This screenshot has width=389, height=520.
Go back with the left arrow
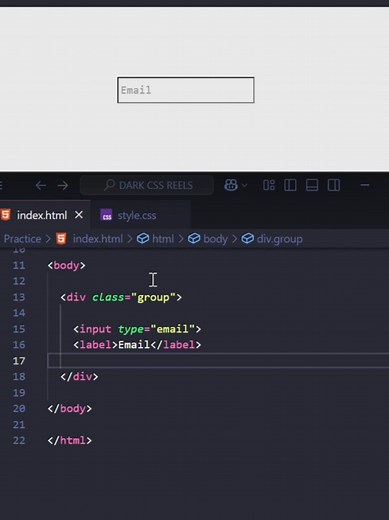coord(41,185)
